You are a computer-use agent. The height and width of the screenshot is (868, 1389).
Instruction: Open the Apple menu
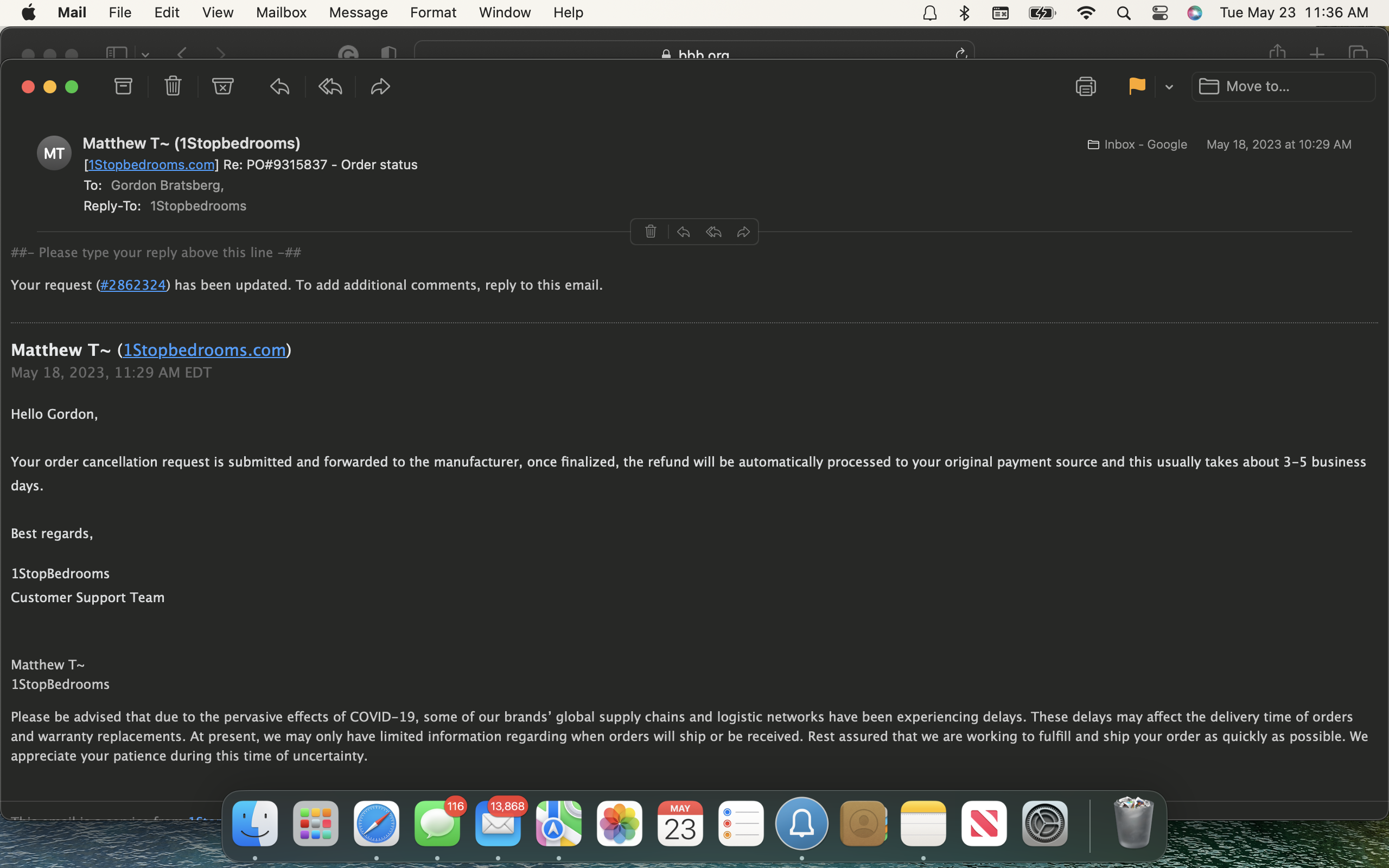point(29,12)
